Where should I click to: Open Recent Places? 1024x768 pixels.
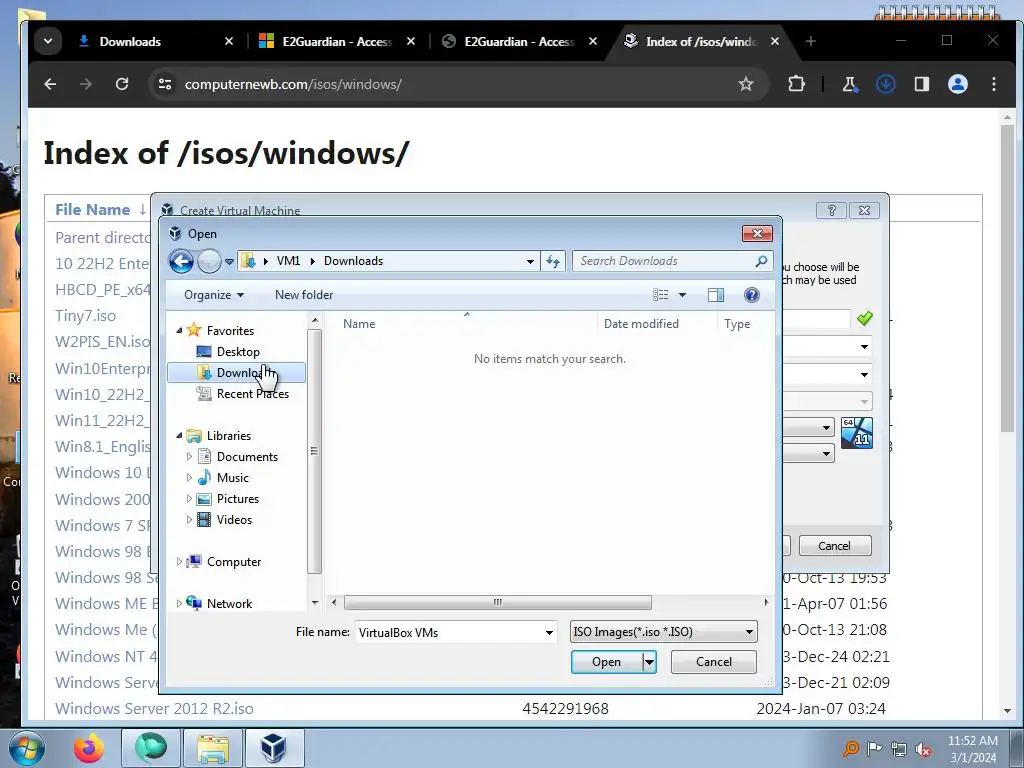[x=252, y=394]
